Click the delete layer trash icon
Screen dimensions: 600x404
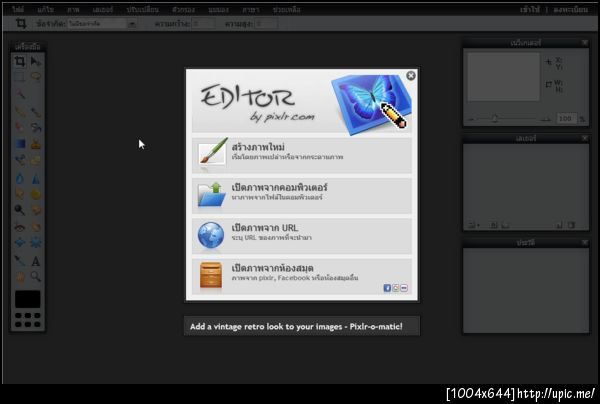coord(571,225)
